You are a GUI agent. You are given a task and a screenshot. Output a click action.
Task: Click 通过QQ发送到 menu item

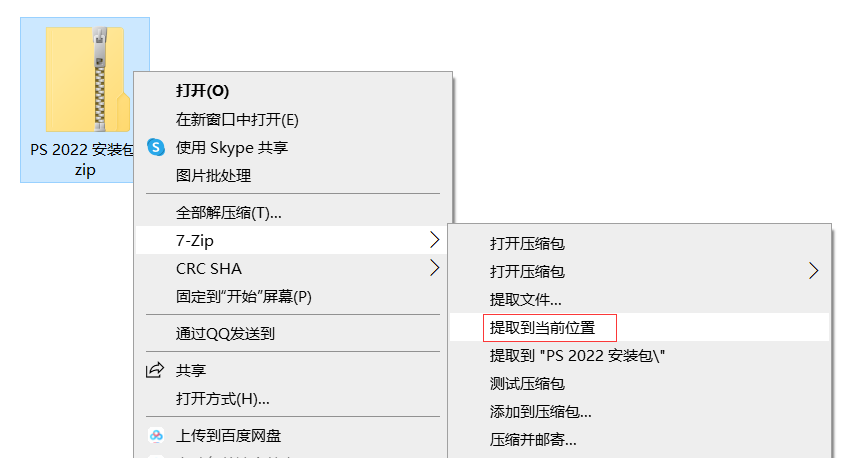[x=225, y=333]
